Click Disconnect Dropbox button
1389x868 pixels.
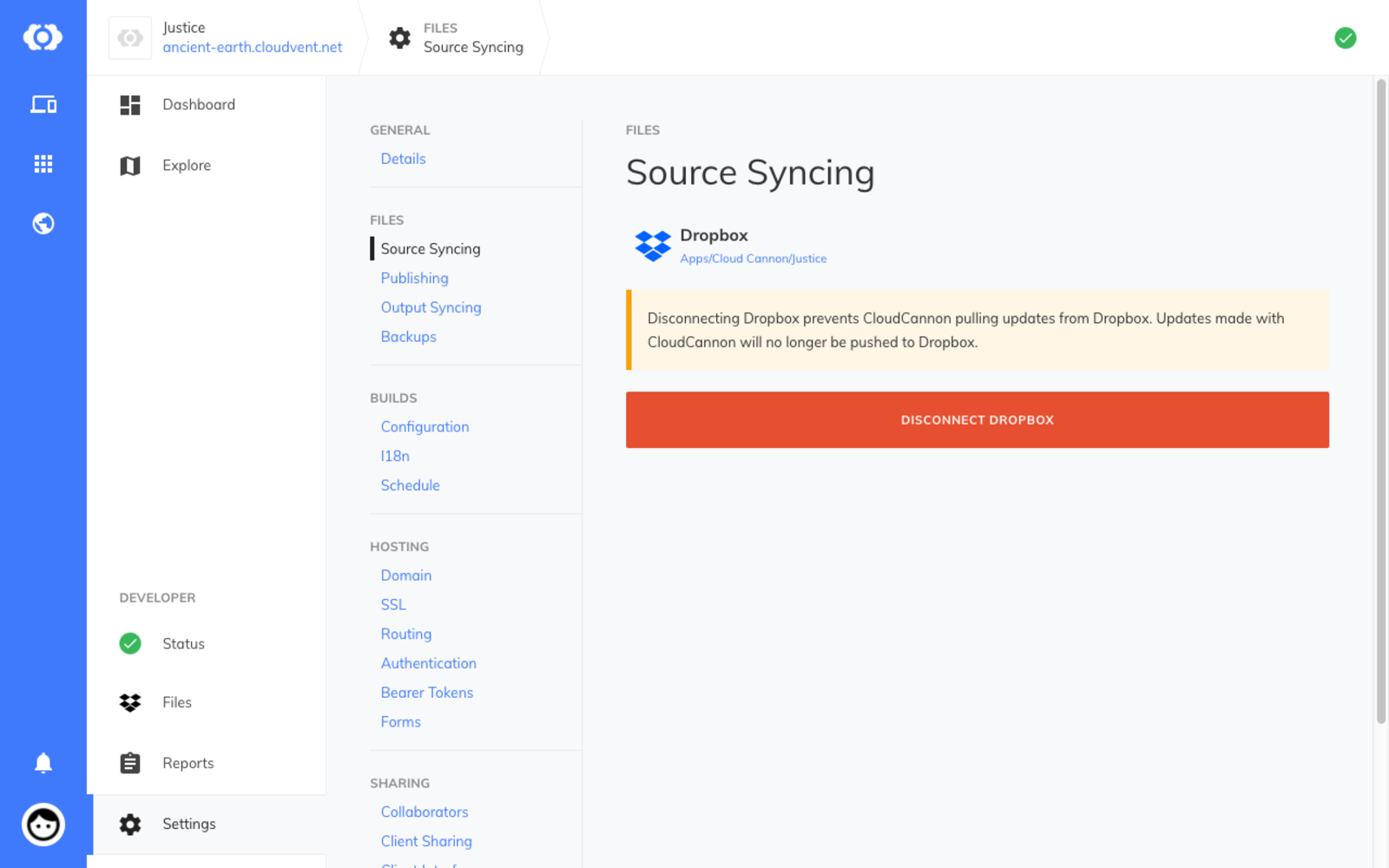[x=977, y=420]
